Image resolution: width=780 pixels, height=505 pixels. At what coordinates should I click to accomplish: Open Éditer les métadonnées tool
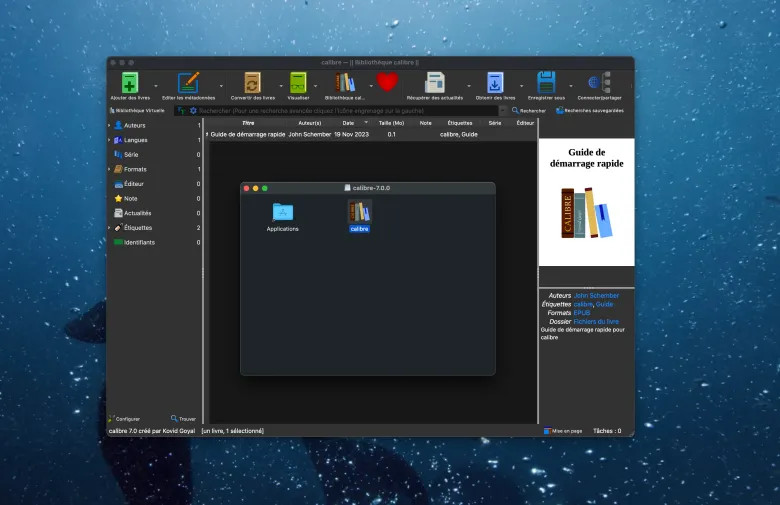click(188, 82)
